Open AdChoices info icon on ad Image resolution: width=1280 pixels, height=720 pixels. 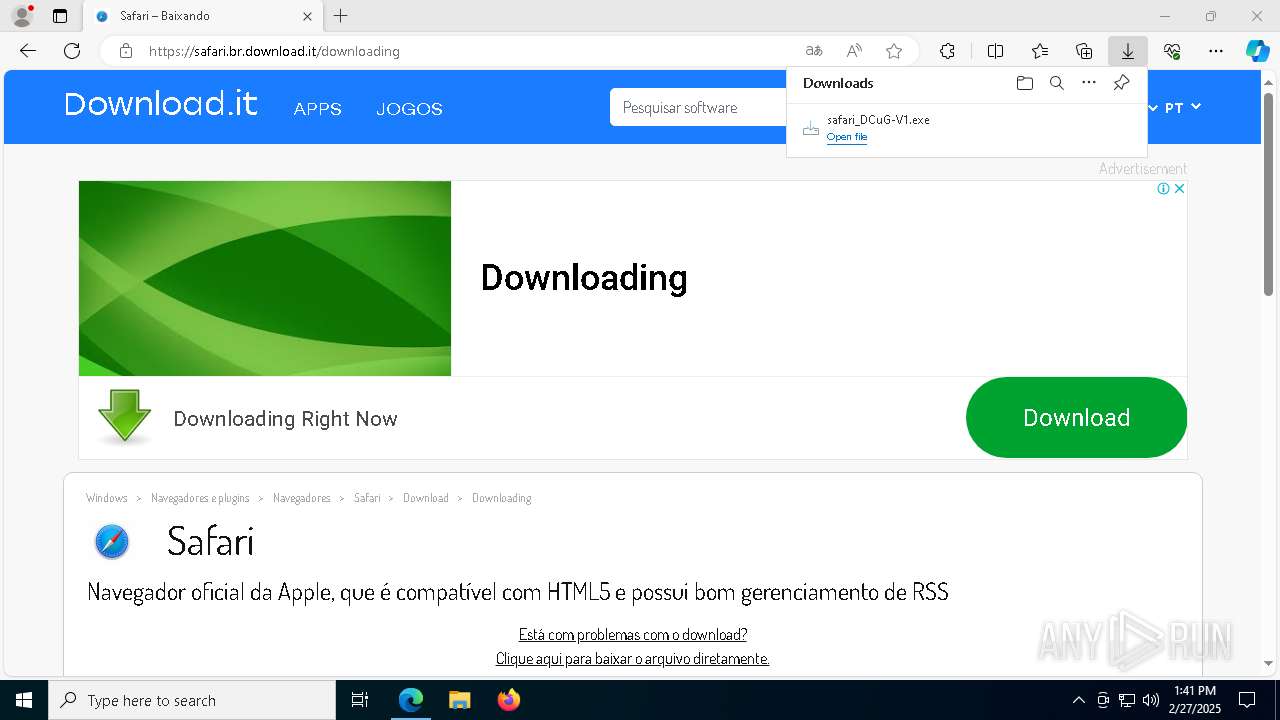[1164, 188]
